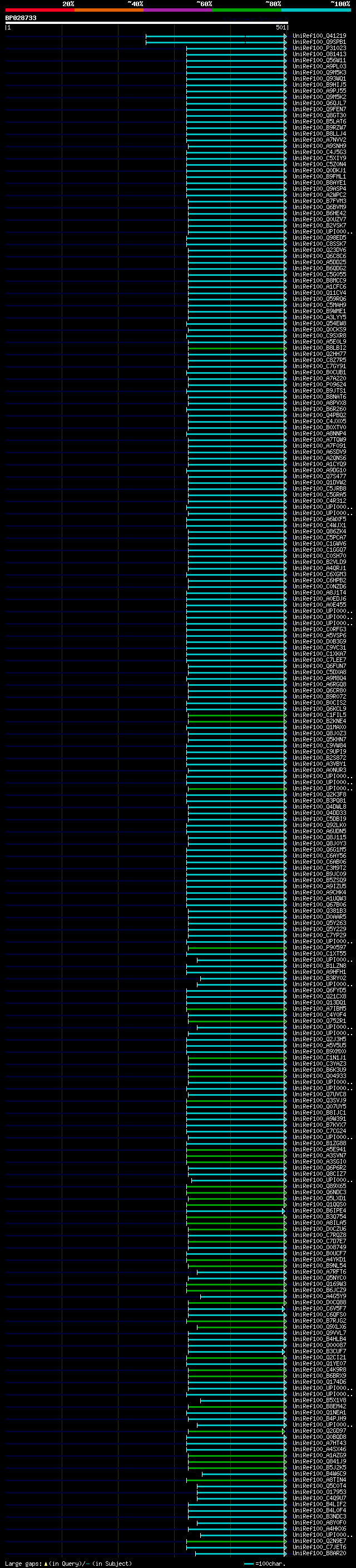Select label UniRef100_B4W6C9
The width and height of the screenshot is (356, 1568).
(x=319, y=1473)
